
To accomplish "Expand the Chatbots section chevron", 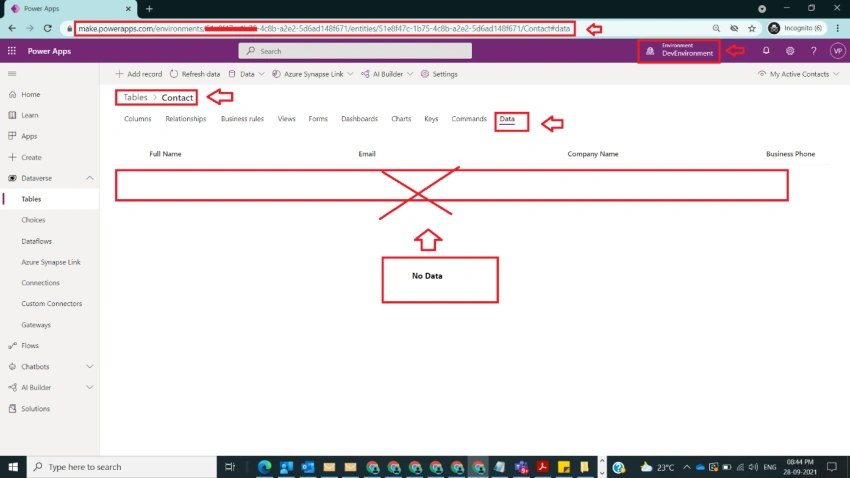I will pyautogui.click(x=89, y=367).
